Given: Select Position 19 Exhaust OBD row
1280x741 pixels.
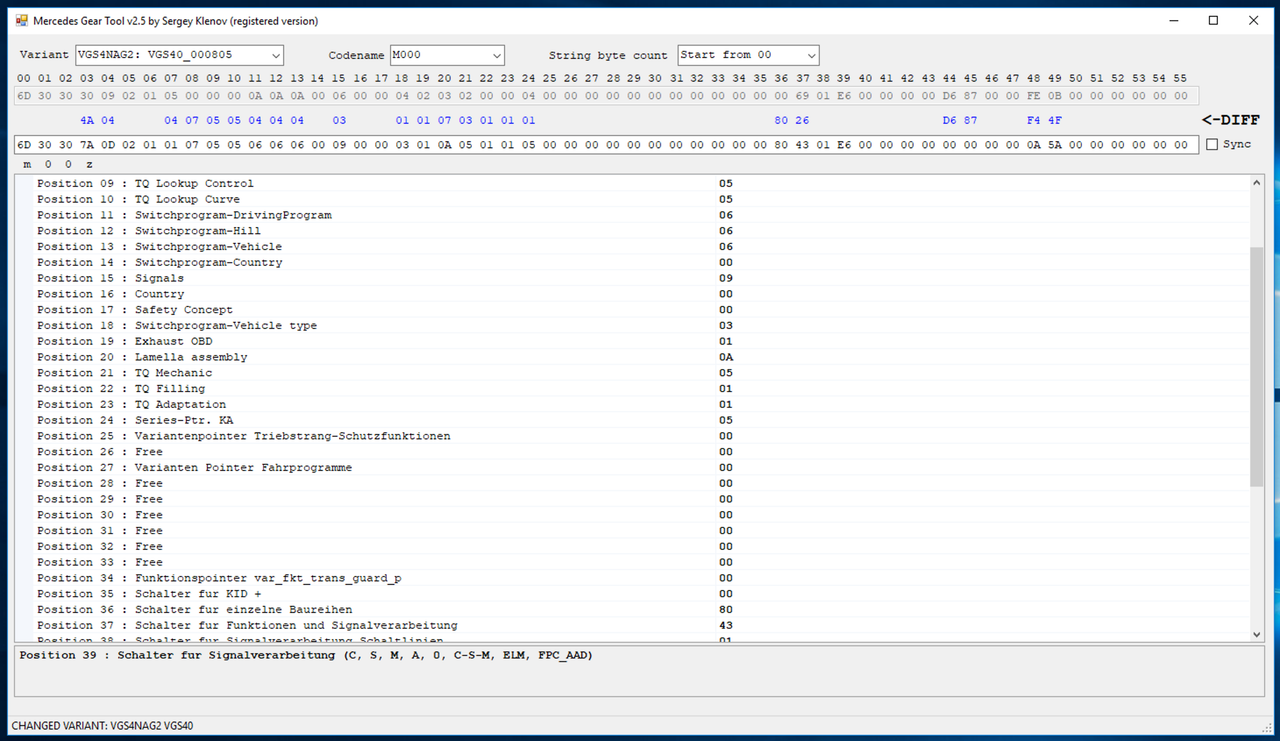Looking at the screenshot, I should 632,342.
